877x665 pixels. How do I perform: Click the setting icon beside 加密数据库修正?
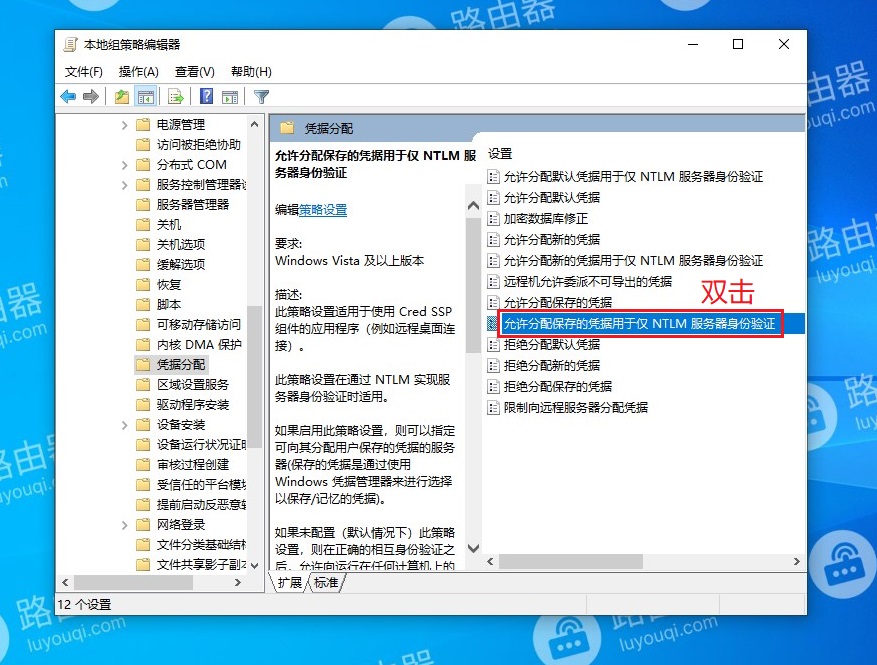(x=493, y=219)
